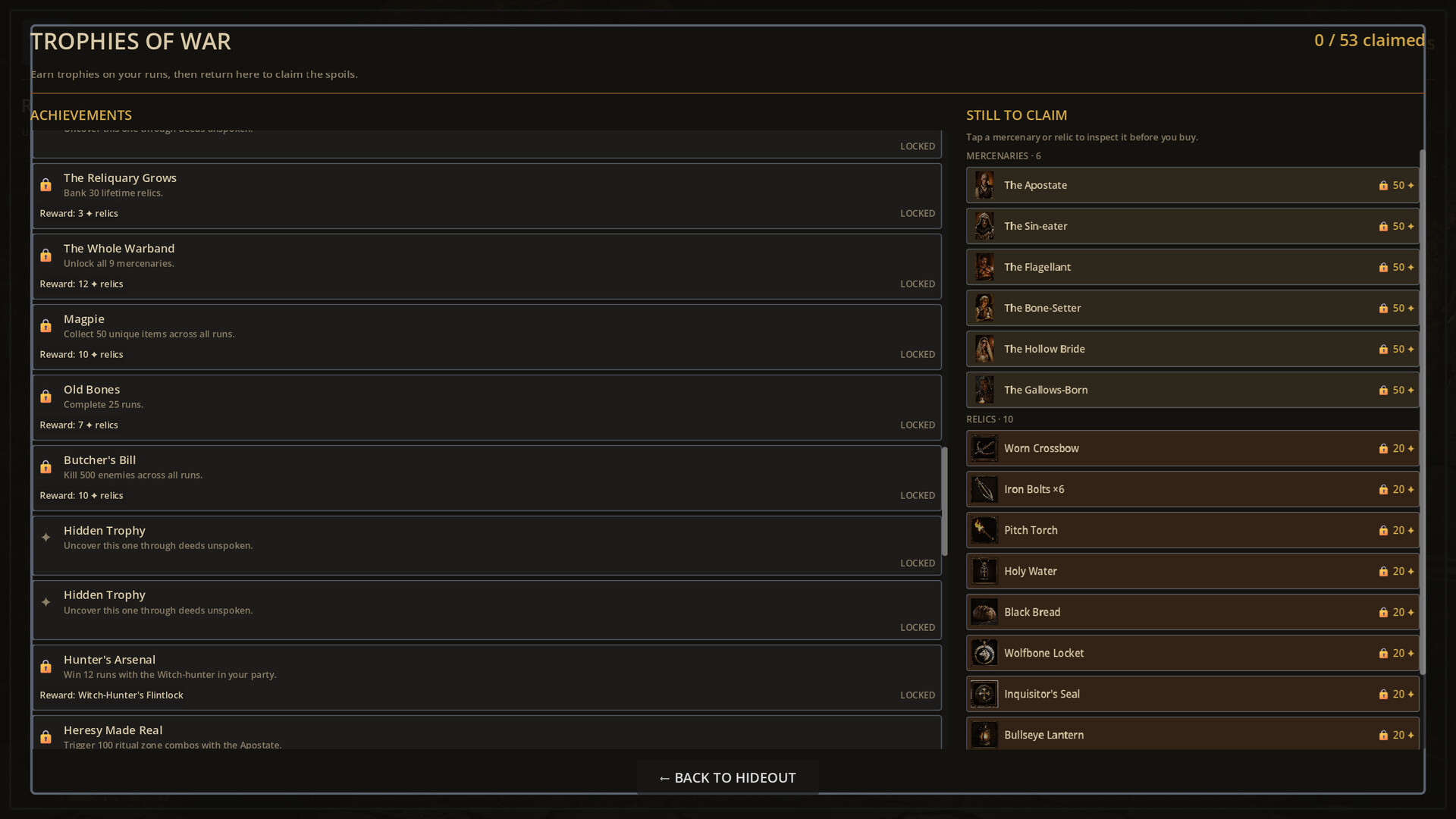Click the Bullseye Lantern price lock icon

[x=1383, y=735]
